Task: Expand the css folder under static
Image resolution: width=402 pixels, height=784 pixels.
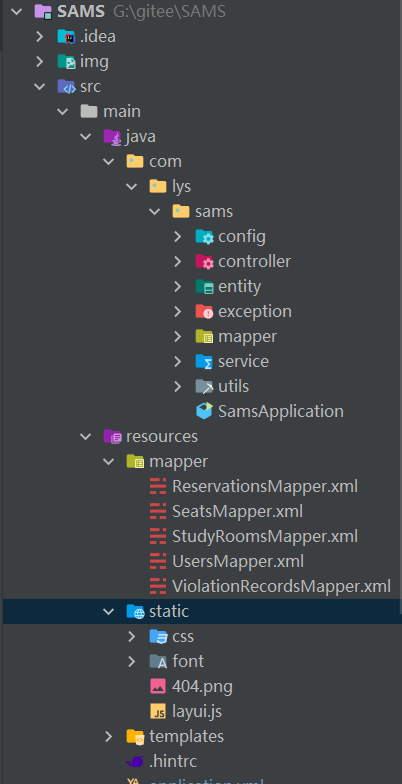Action: tap(132, 636)
